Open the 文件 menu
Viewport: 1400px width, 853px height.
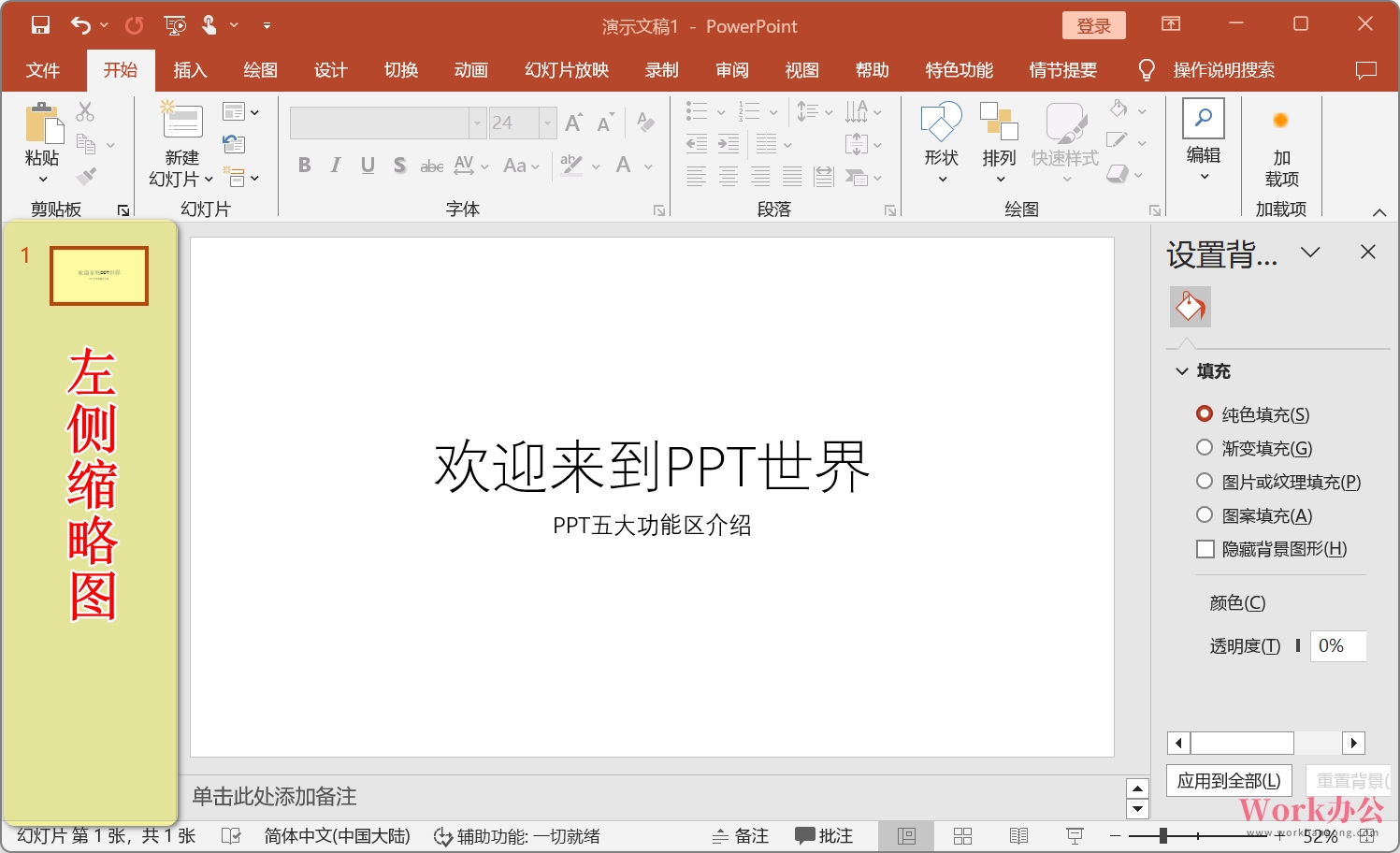tap(43, 70)
